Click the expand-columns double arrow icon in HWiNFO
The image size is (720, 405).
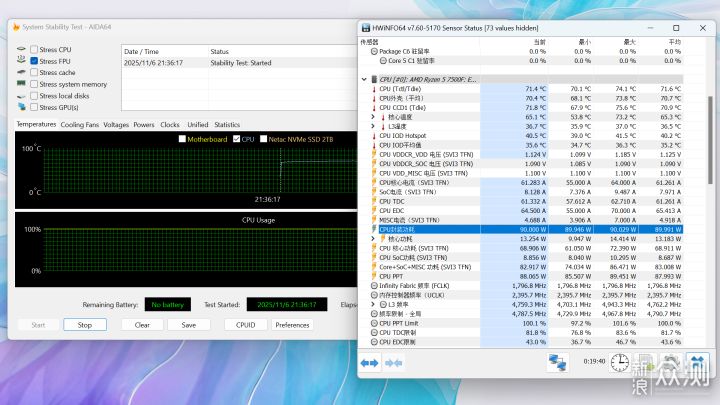click(369, 363)
